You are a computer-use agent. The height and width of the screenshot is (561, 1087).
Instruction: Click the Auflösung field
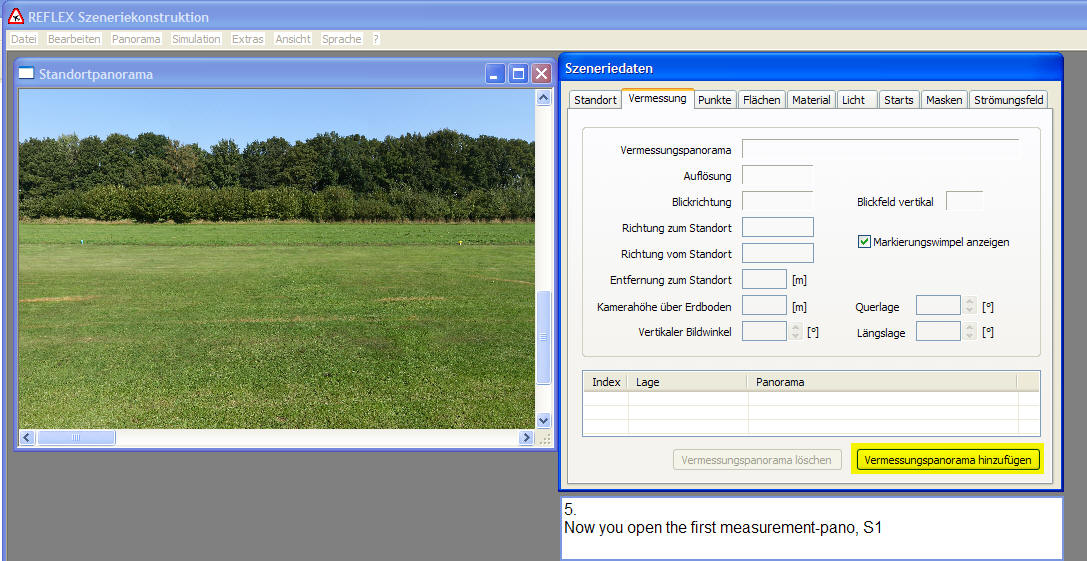[777, 175]
